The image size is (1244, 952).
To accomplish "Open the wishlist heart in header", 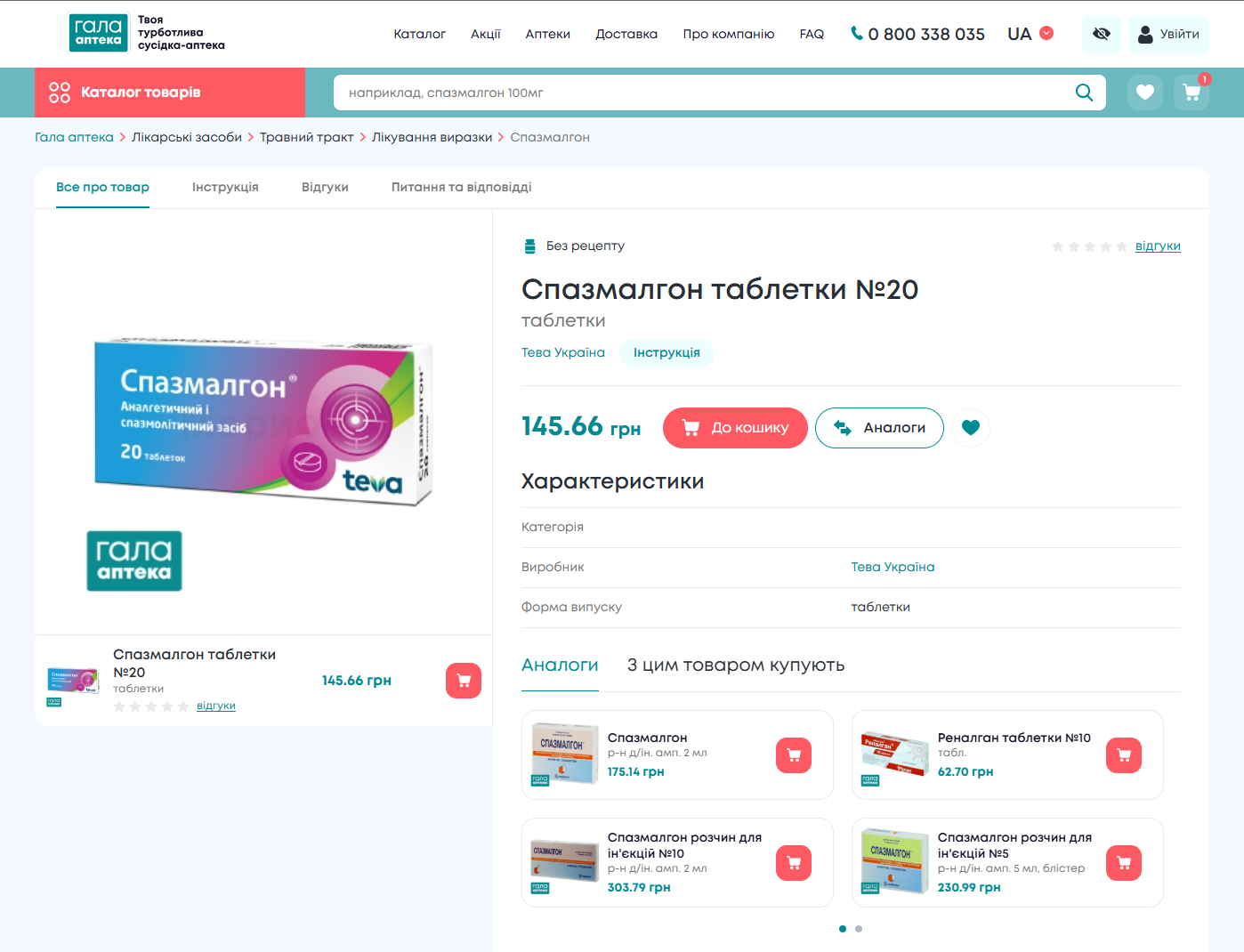I will tap(1145, 93).
